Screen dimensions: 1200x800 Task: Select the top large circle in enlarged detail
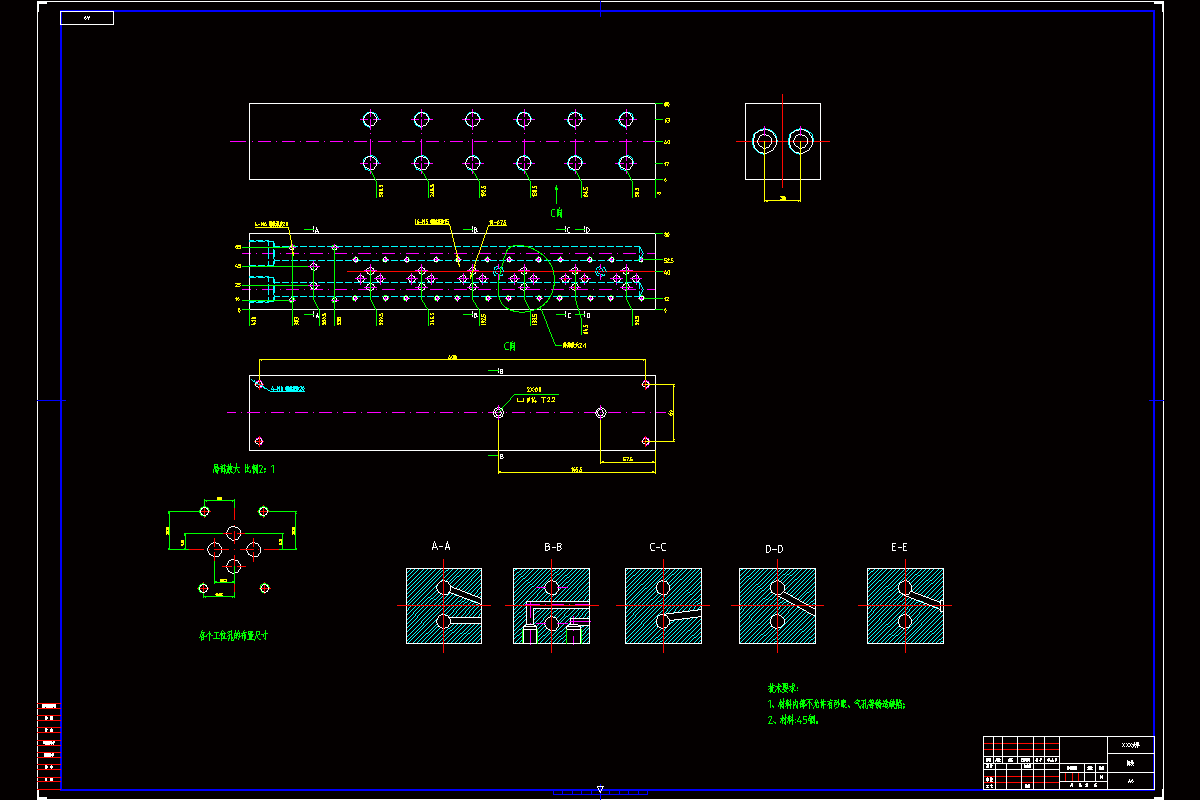point(233,532)
